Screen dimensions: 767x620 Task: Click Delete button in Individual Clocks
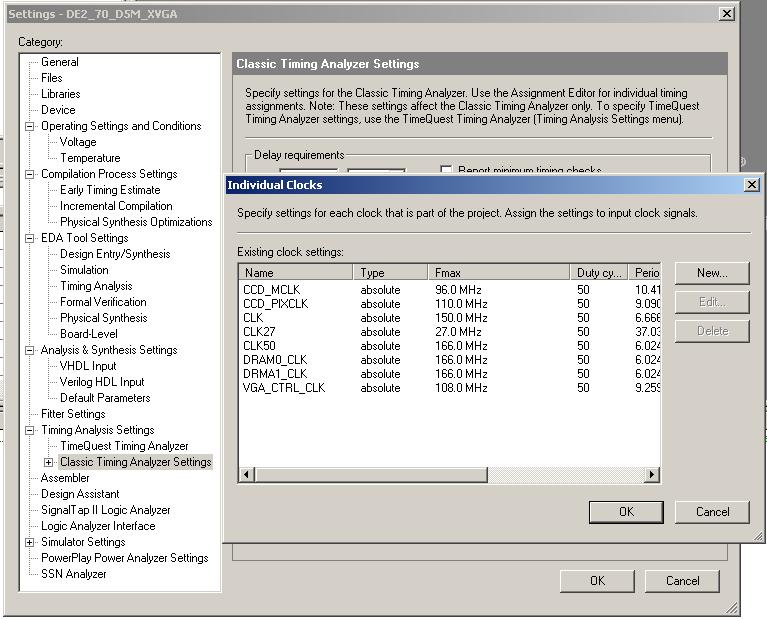tap(712, 331)
